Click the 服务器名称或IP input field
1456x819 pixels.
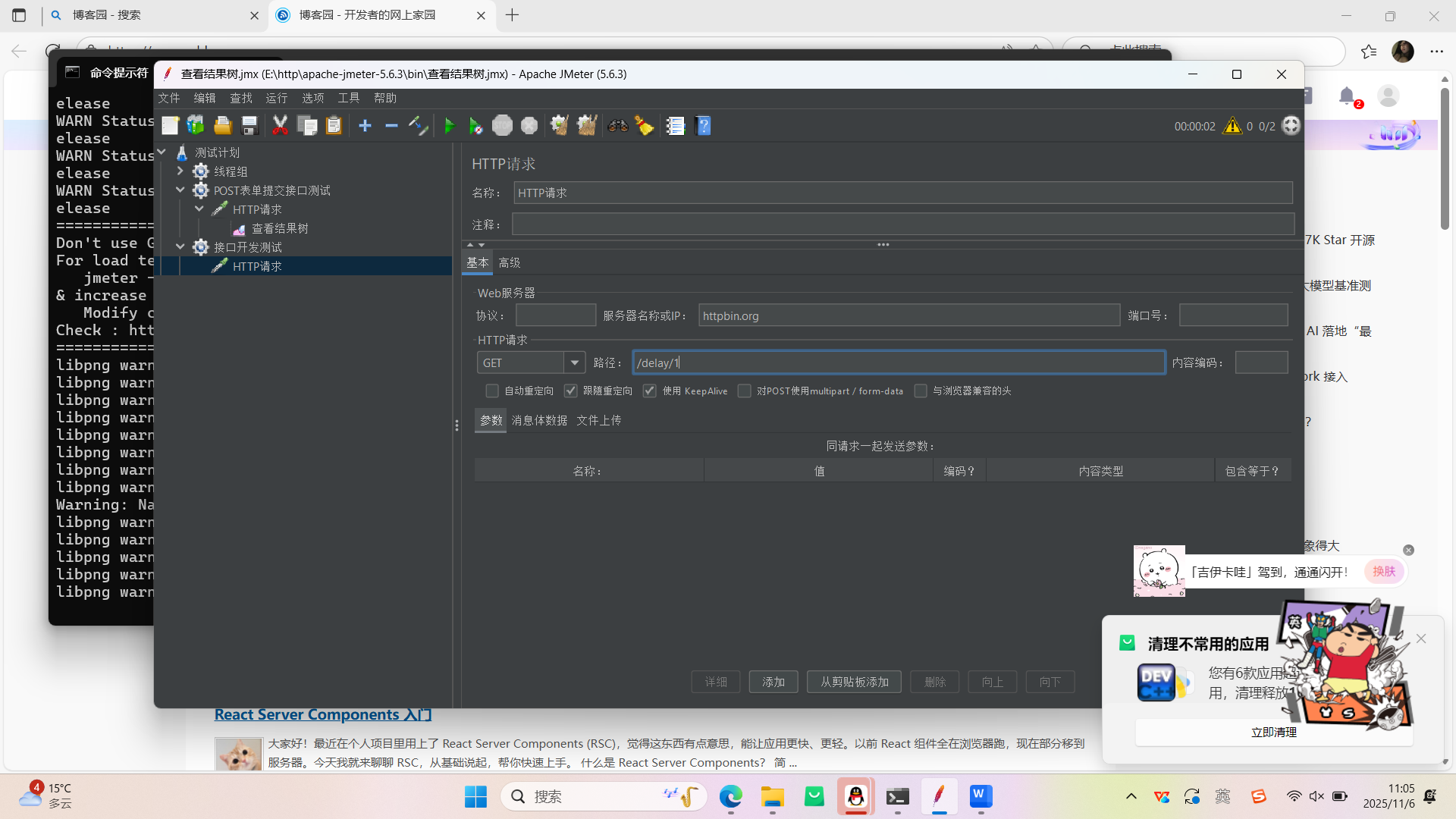pyautogui.click(x=908, y=316)
